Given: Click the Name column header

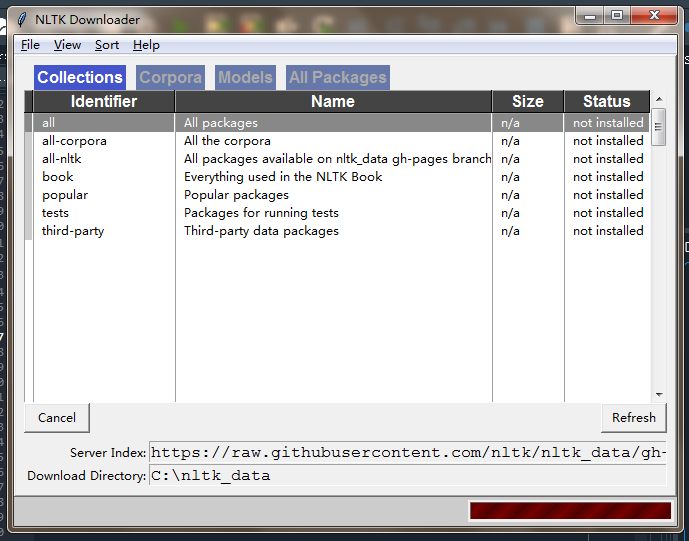Looking at the screenshot, I should click(x=333, y=102).
